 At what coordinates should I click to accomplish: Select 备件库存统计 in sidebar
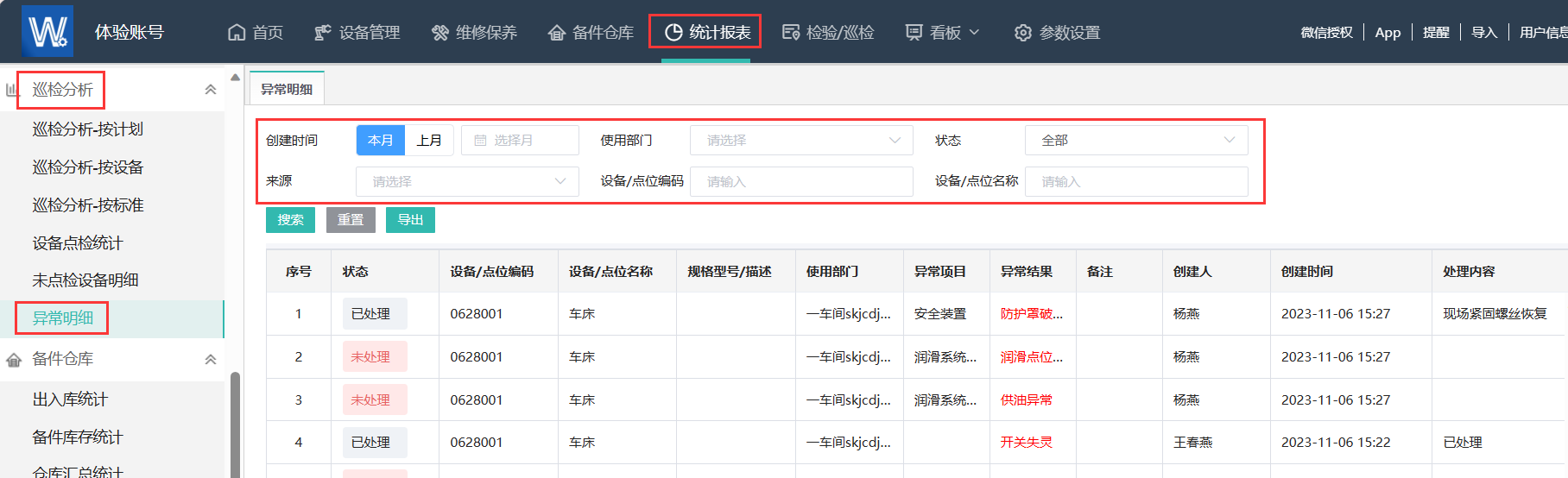click(x=78, y=437)
